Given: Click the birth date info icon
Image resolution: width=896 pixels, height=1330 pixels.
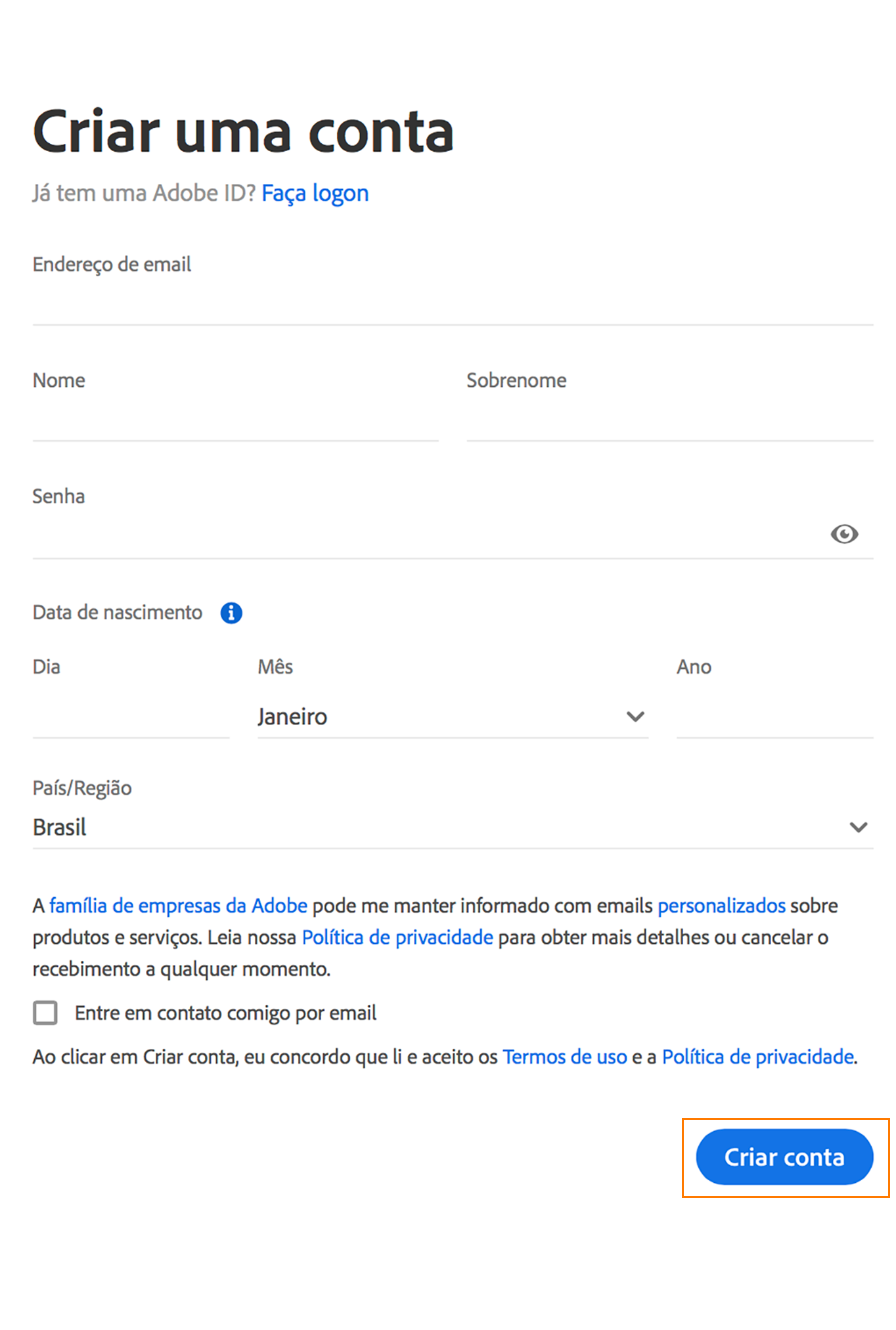Looking at the screenshot, I should [231, 612].
